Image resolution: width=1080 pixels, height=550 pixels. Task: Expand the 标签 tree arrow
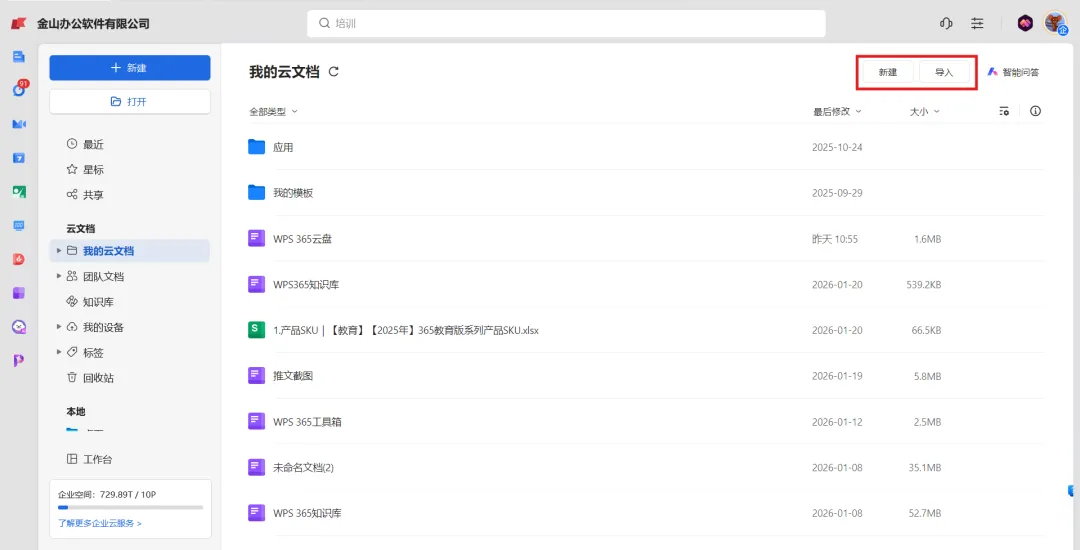click(x=59, y=352)
